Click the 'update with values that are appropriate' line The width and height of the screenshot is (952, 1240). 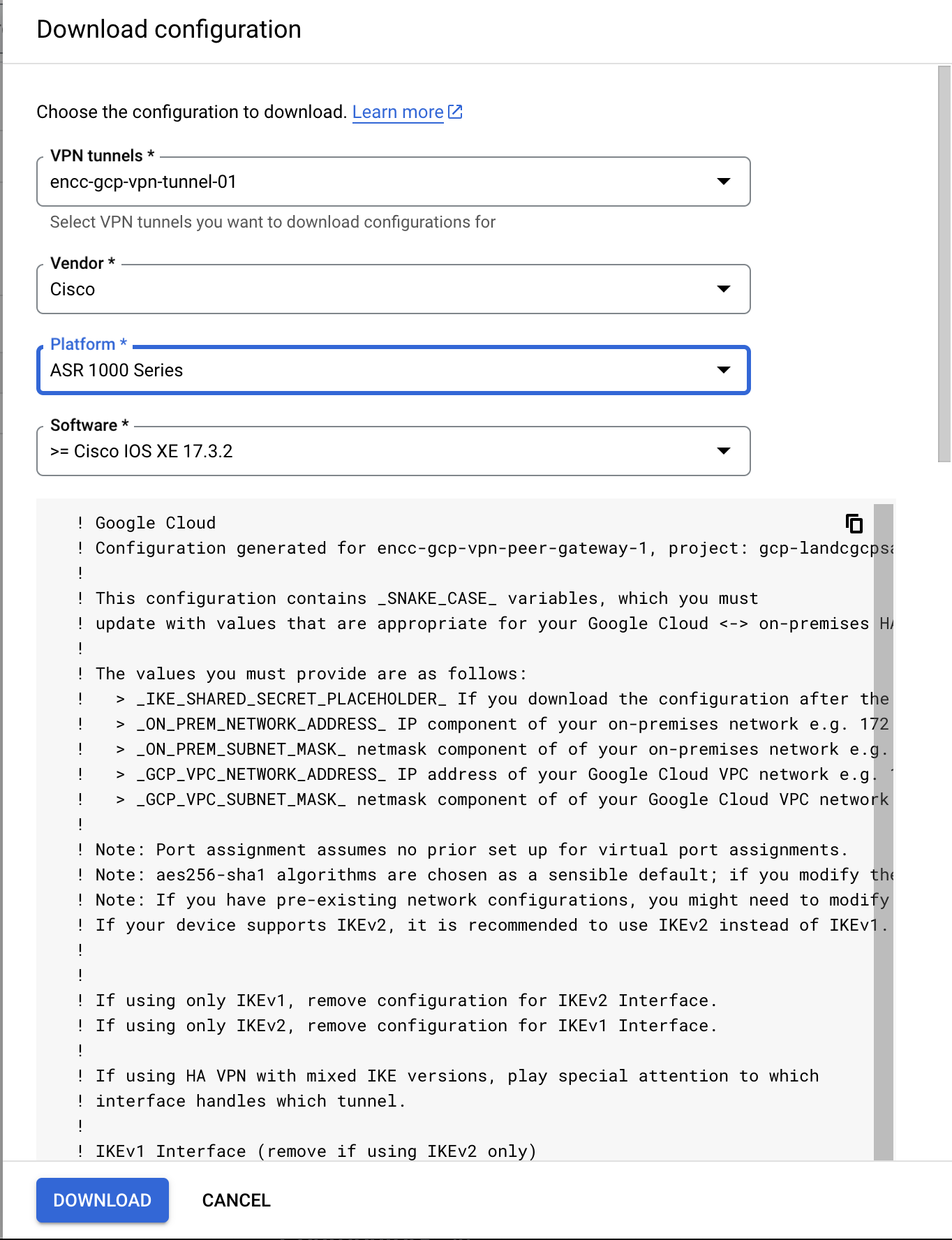(485, 623)
